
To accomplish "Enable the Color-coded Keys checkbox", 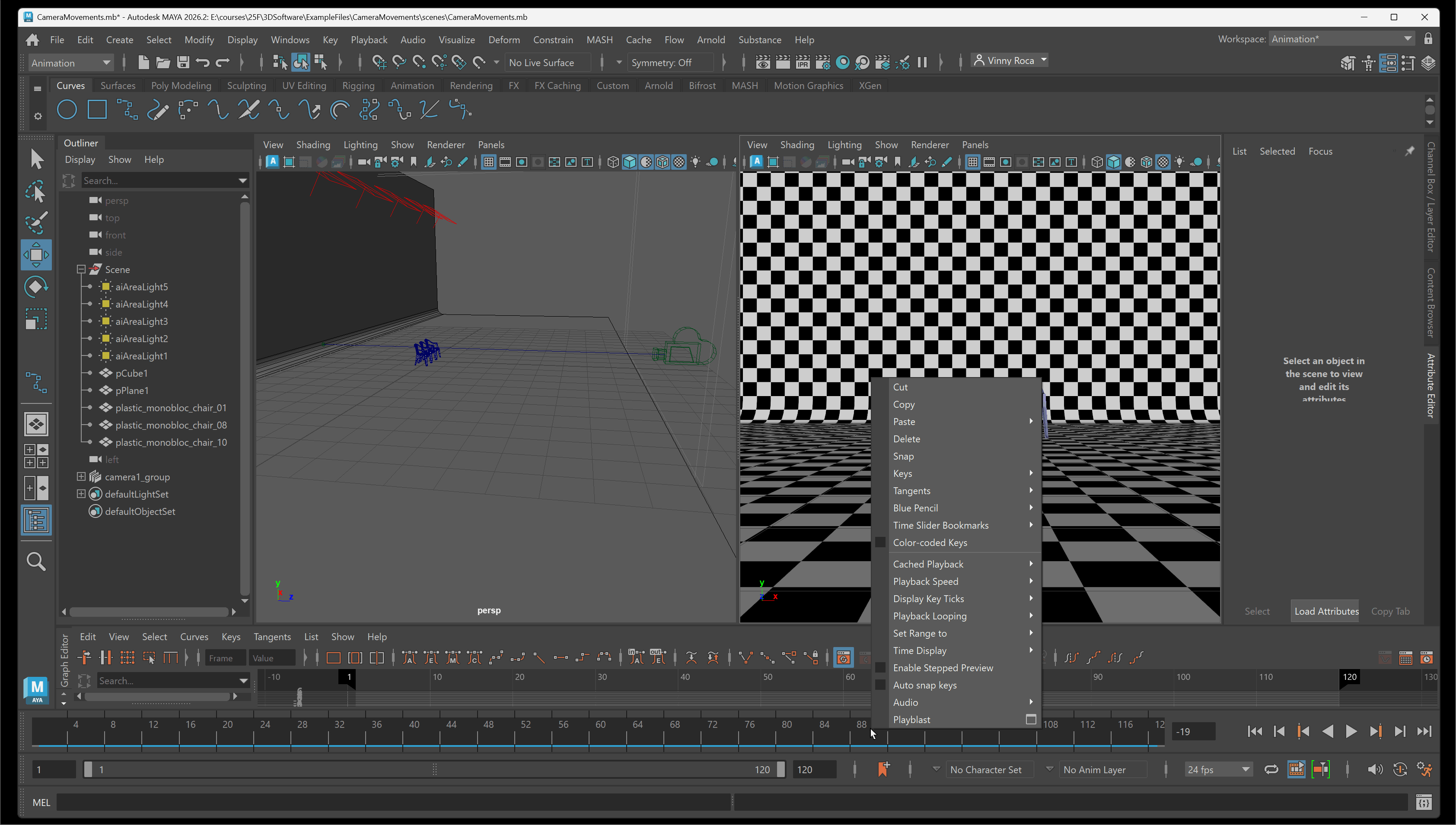I will click(x=880, y=542).
